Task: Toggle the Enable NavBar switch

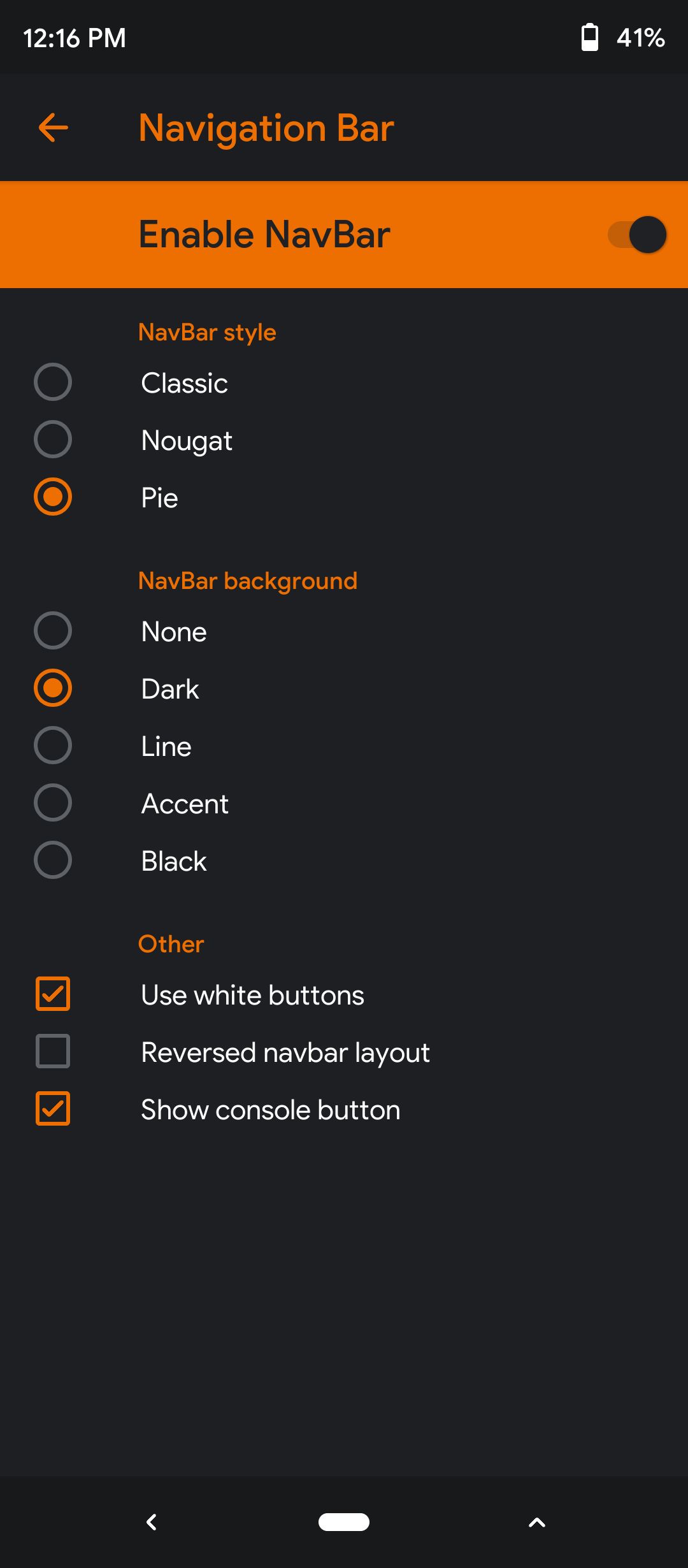Action: coord(637,235)
